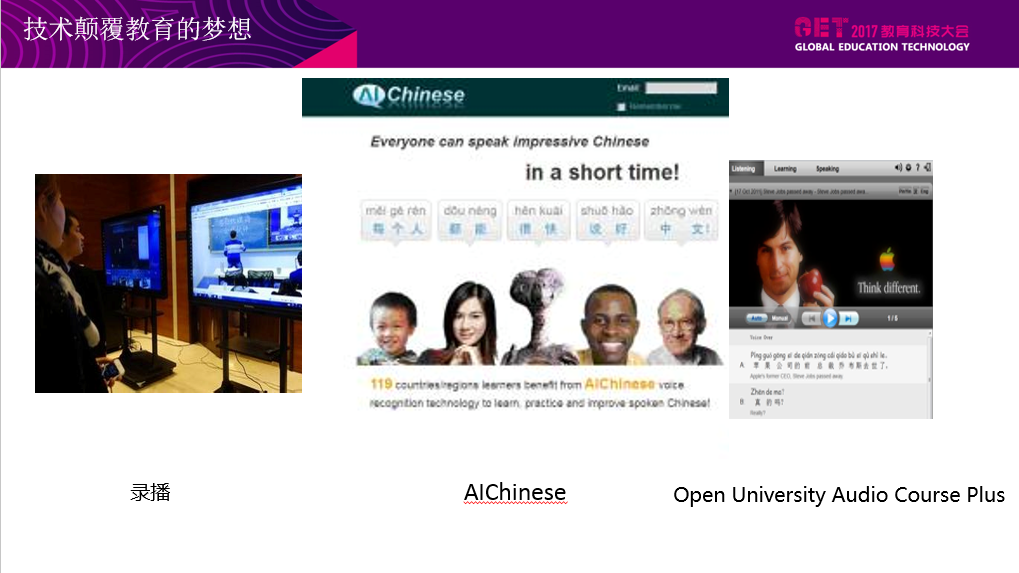1019x573 pixels.
Task: Click the 'Voice Over' label
Action: [761, 338]
